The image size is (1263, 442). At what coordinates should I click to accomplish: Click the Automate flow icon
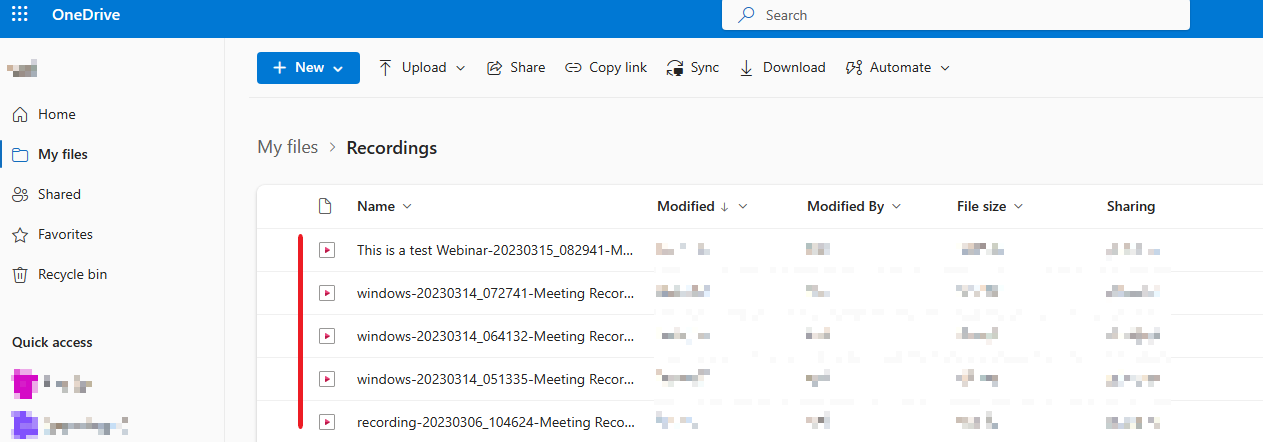tap(853, 68)
